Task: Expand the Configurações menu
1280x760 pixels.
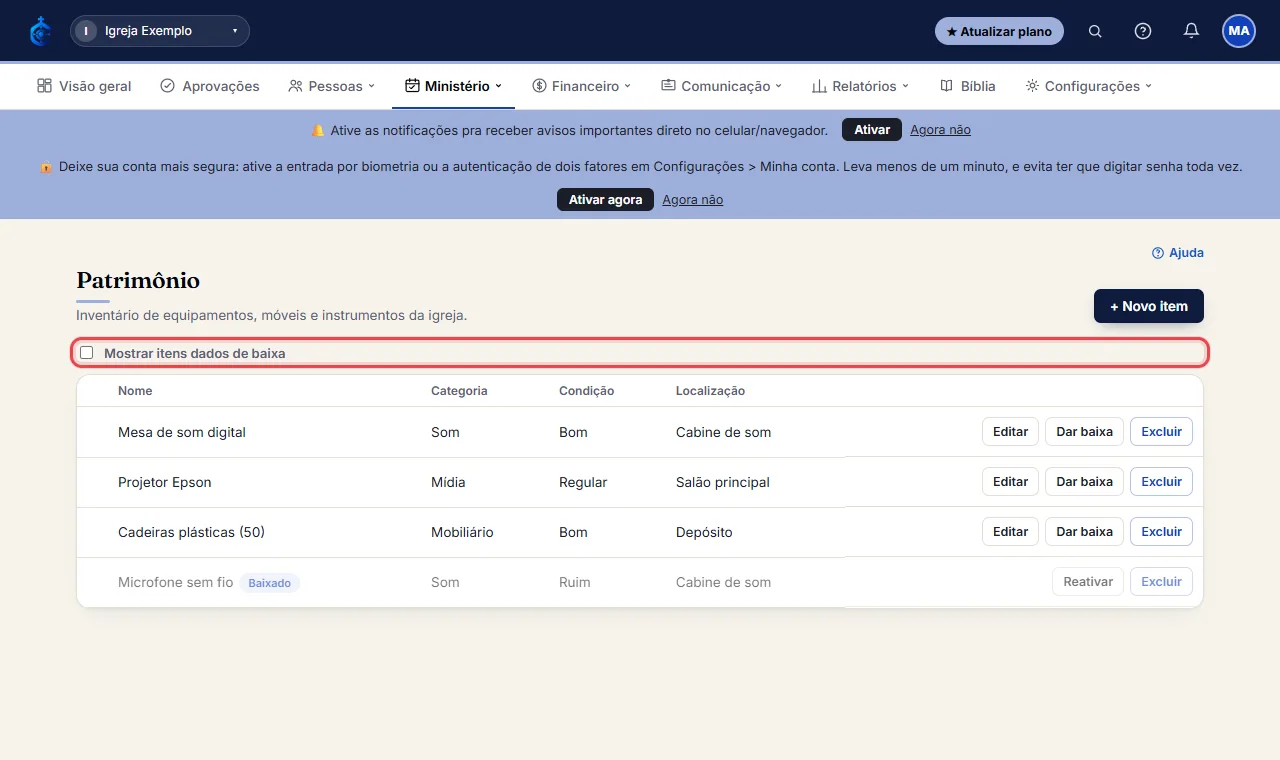Action: (1088, 86)
